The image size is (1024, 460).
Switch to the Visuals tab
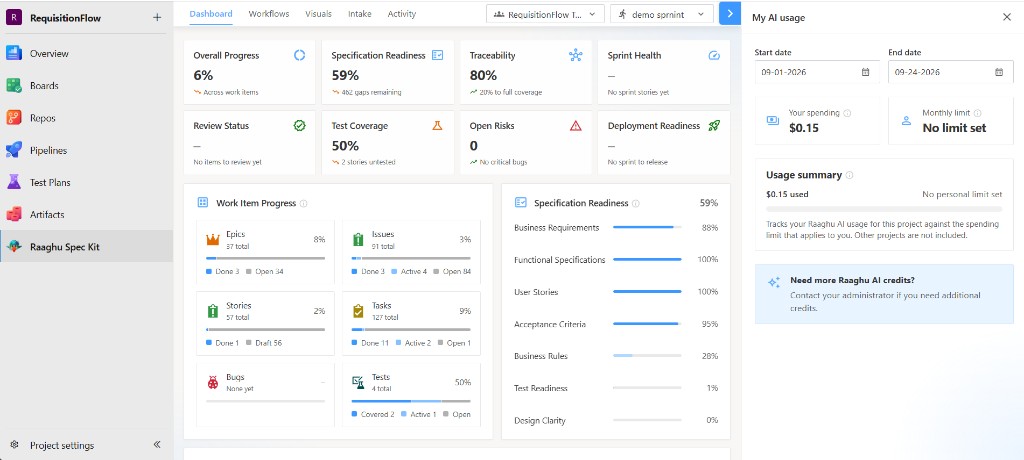click(x=318, y=14)
